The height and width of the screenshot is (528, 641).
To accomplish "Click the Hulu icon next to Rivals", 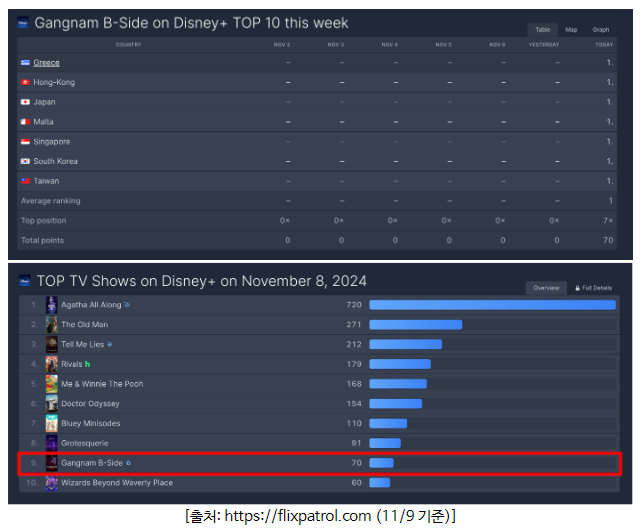I will pyautogui.click(x=88, y=364).
